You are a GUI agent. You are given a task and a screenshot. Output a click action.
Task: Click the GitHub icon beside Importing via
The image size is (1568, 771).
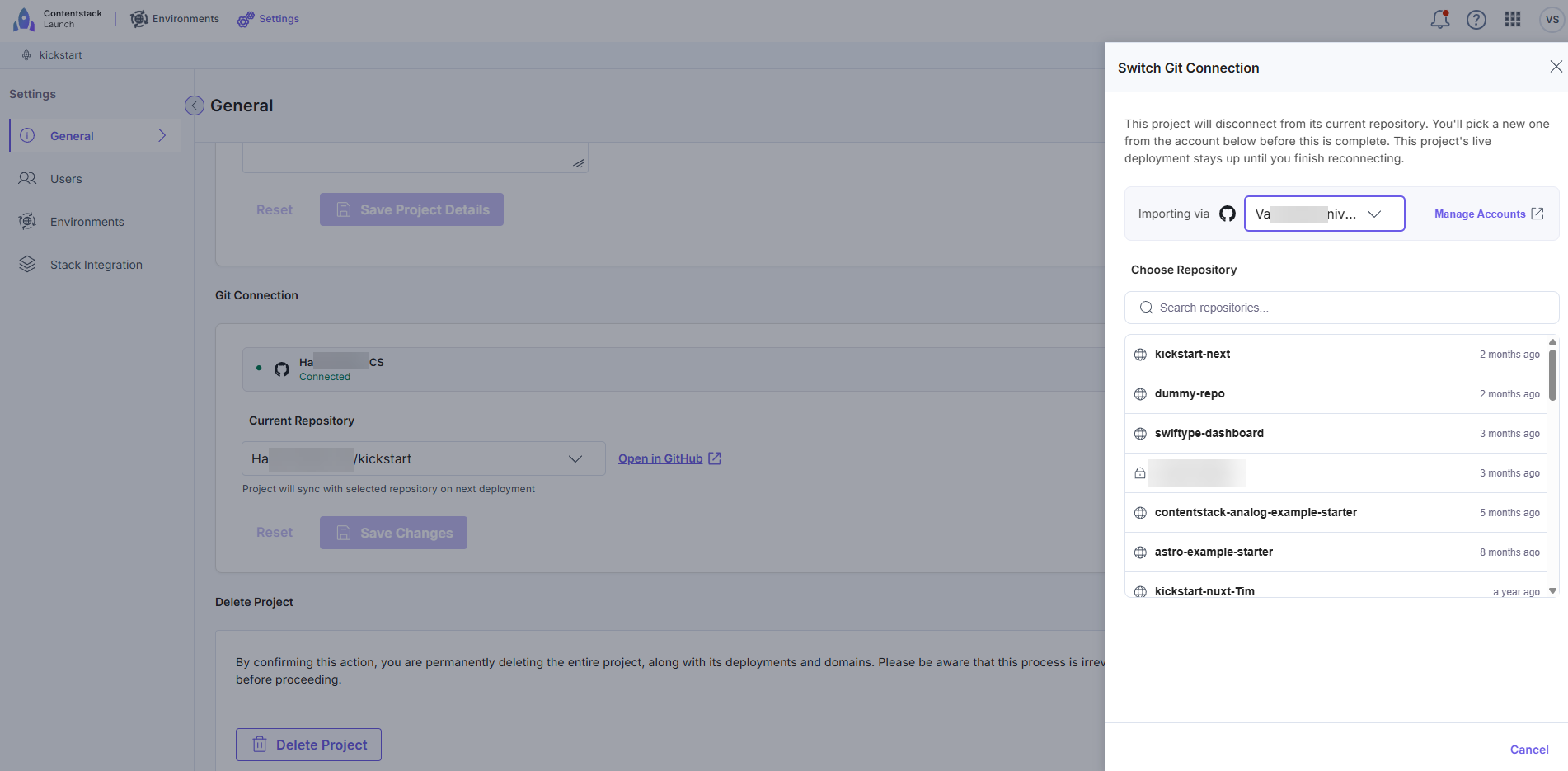tap(1228, 214)
